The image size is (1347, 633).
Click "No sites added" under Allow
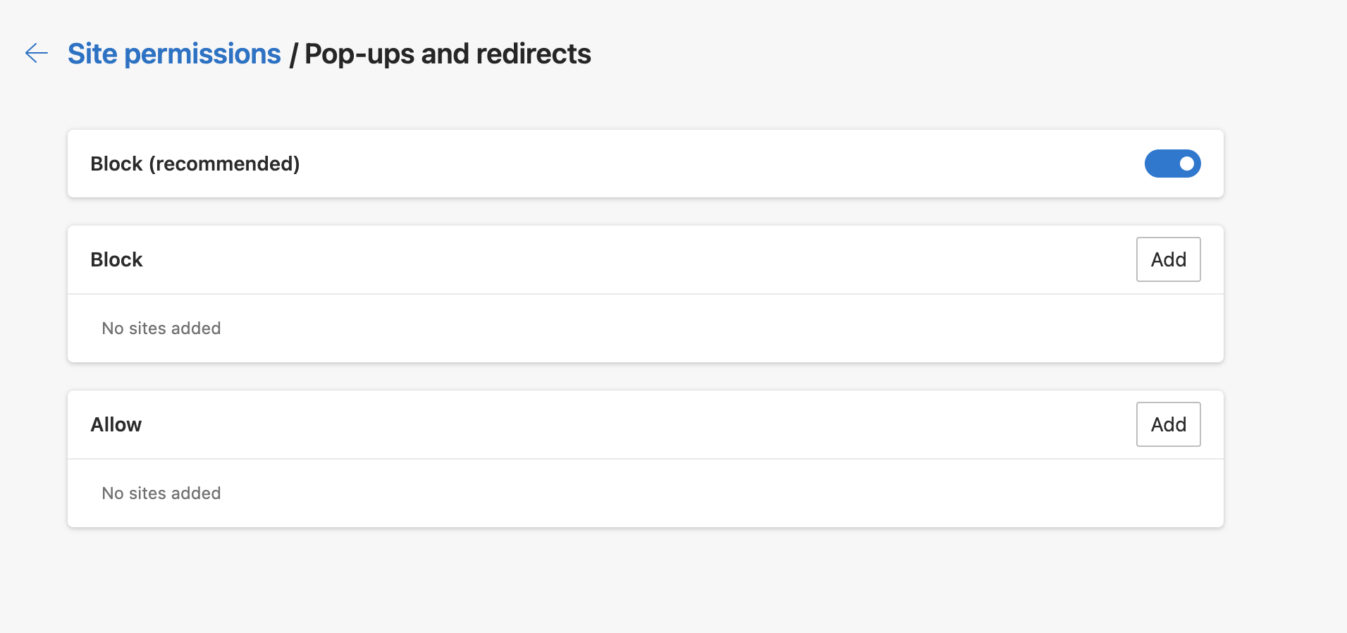pyautogui.click(x=161, y=493)
